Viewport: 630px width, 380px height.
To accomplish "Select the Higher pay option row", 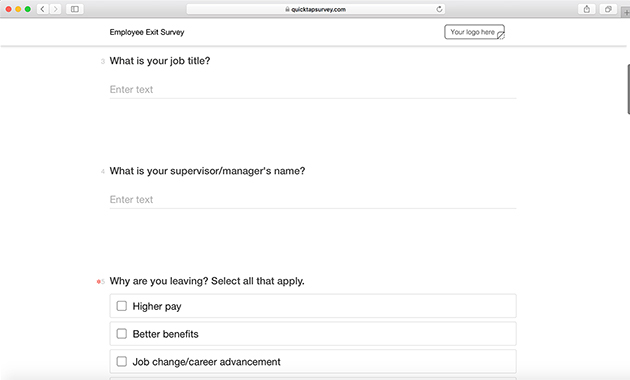I will click(x=313, y=306).
